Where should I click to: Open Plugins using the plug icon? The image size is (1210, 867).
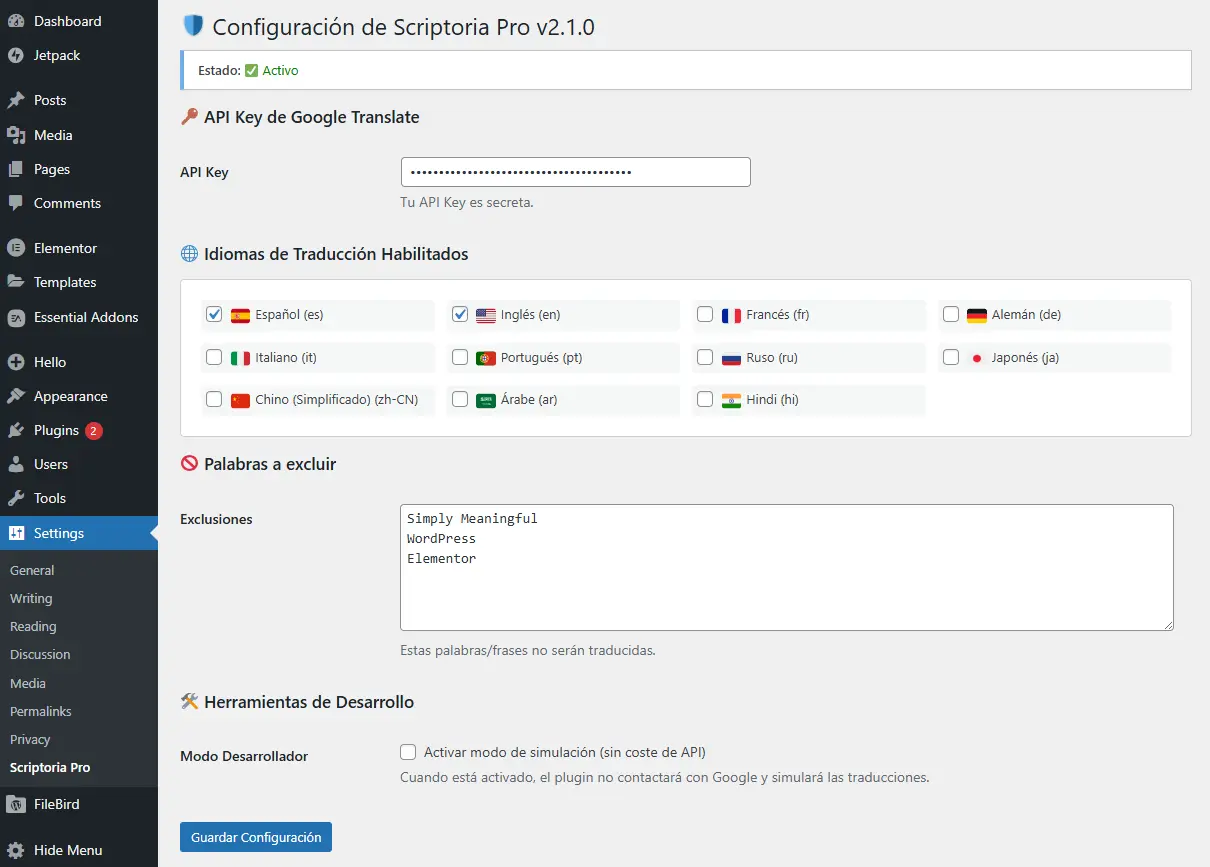(16, 430)
